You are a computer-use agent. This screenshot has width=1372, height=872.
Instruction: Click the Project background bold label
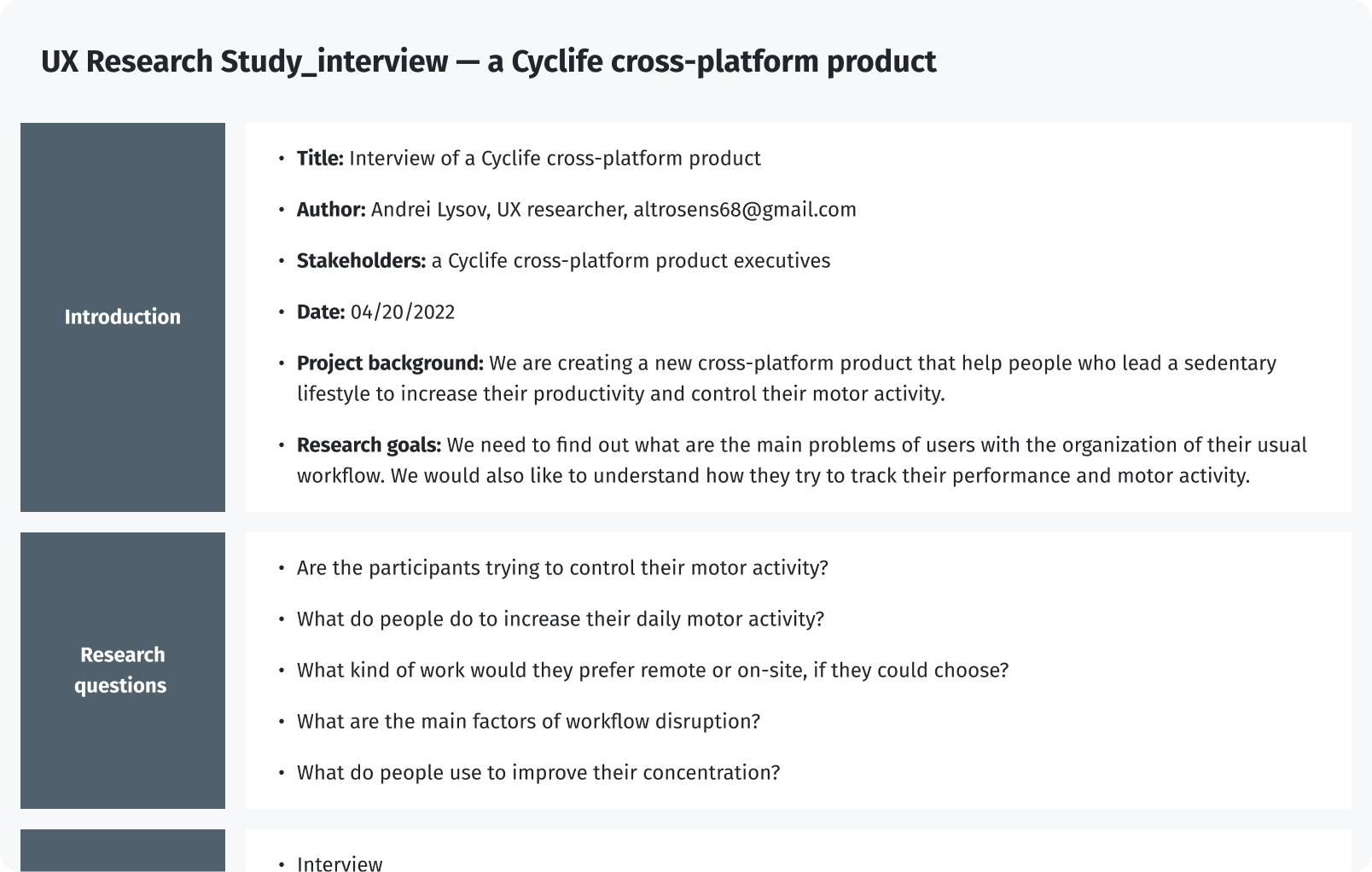coord(390,363)
